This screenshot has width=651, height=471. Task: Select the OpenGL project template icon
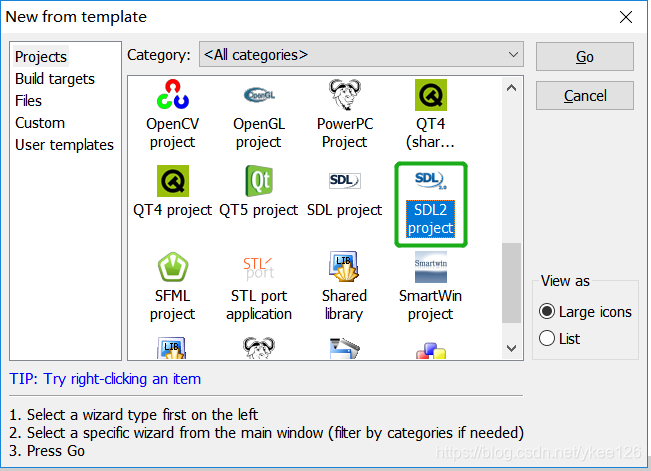[259, 95]
